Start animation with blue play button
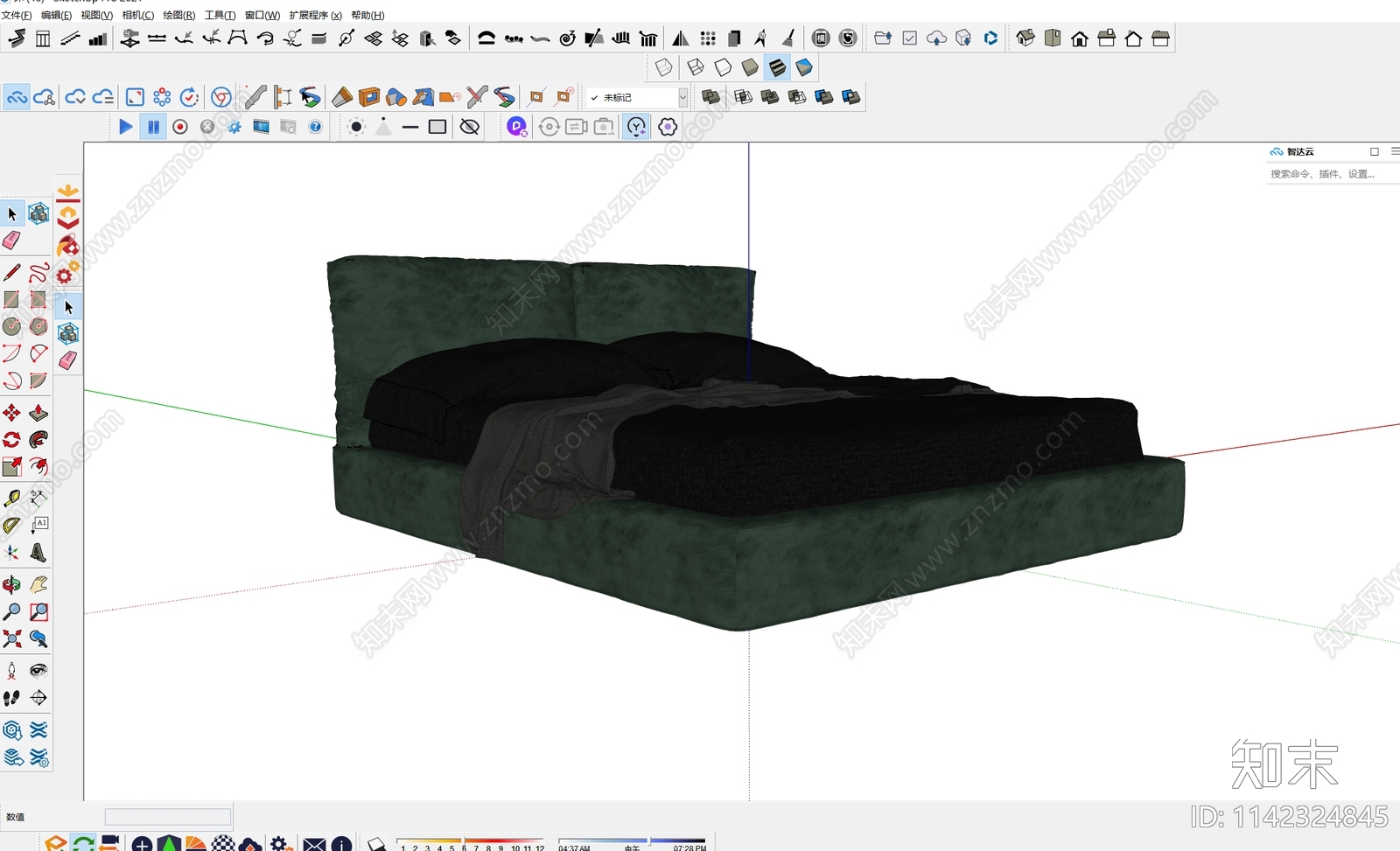Screen dimensions: 1400x851 point(126,127)
